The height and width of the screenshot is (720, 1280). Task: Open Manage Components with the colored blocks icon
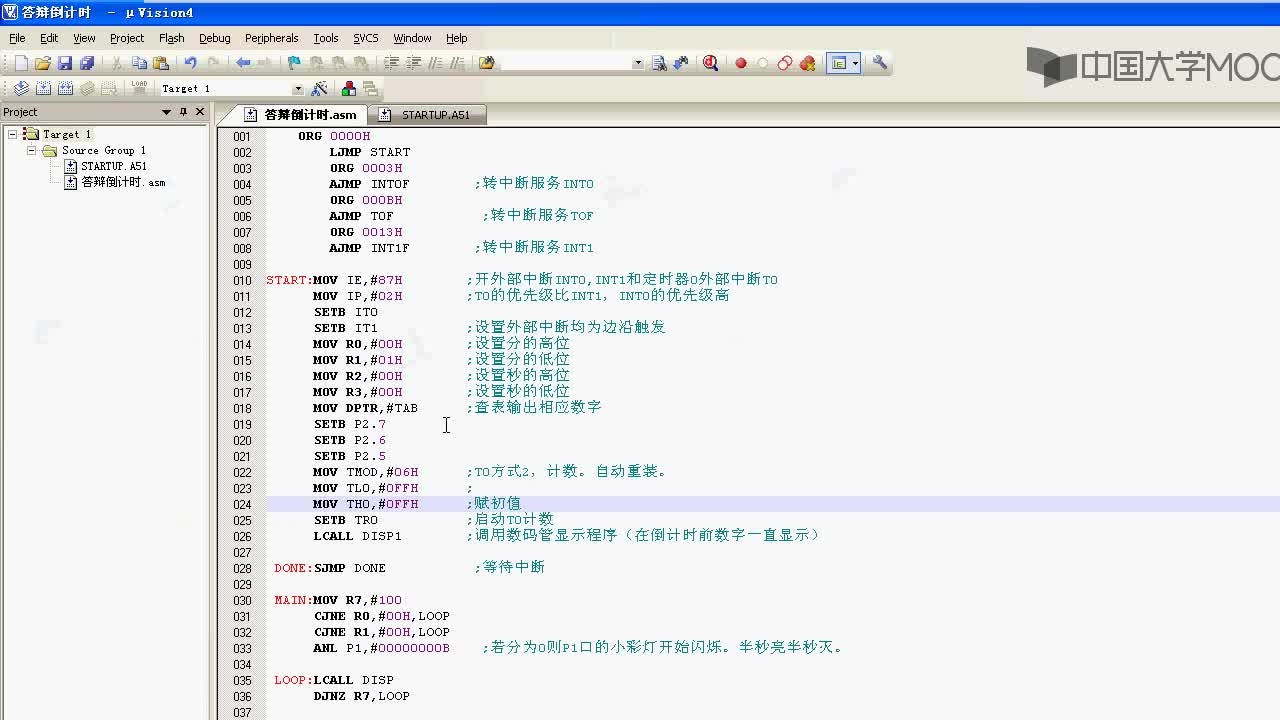pyautogui.click(x=349, y=89)
